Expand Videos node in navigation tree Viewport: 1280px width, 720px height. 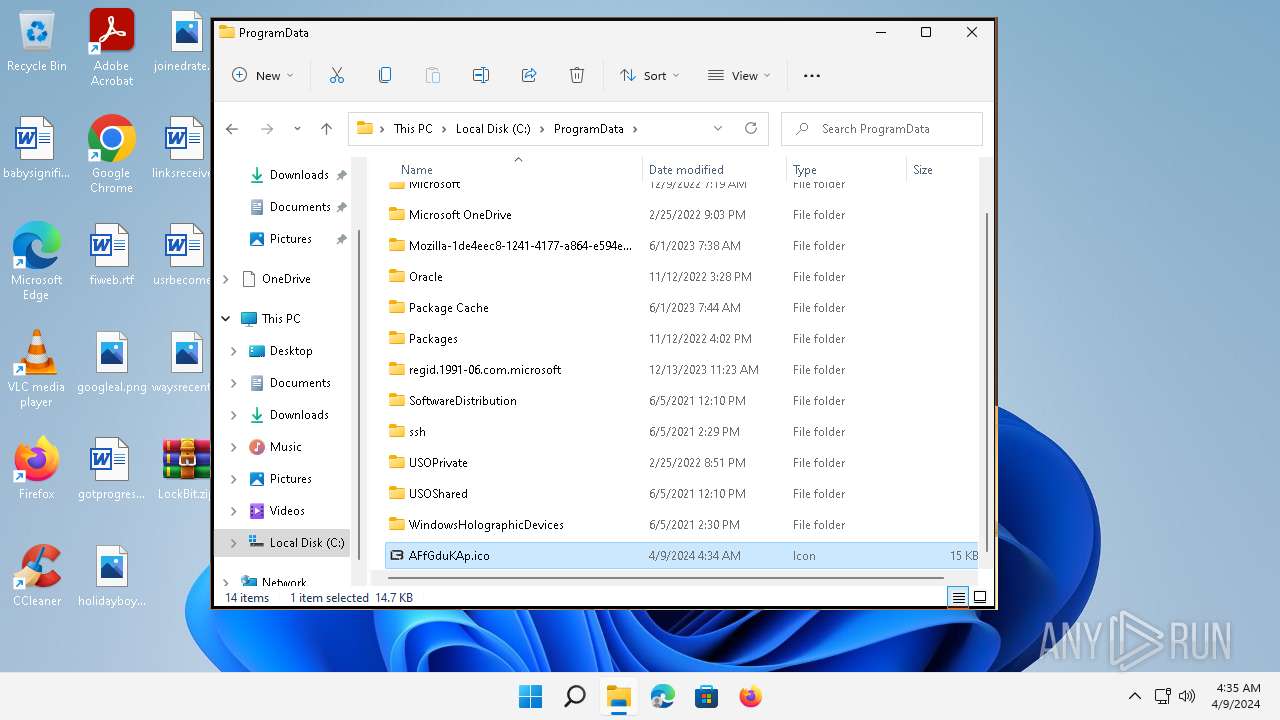pyautogui.click(x=234, y=511)
